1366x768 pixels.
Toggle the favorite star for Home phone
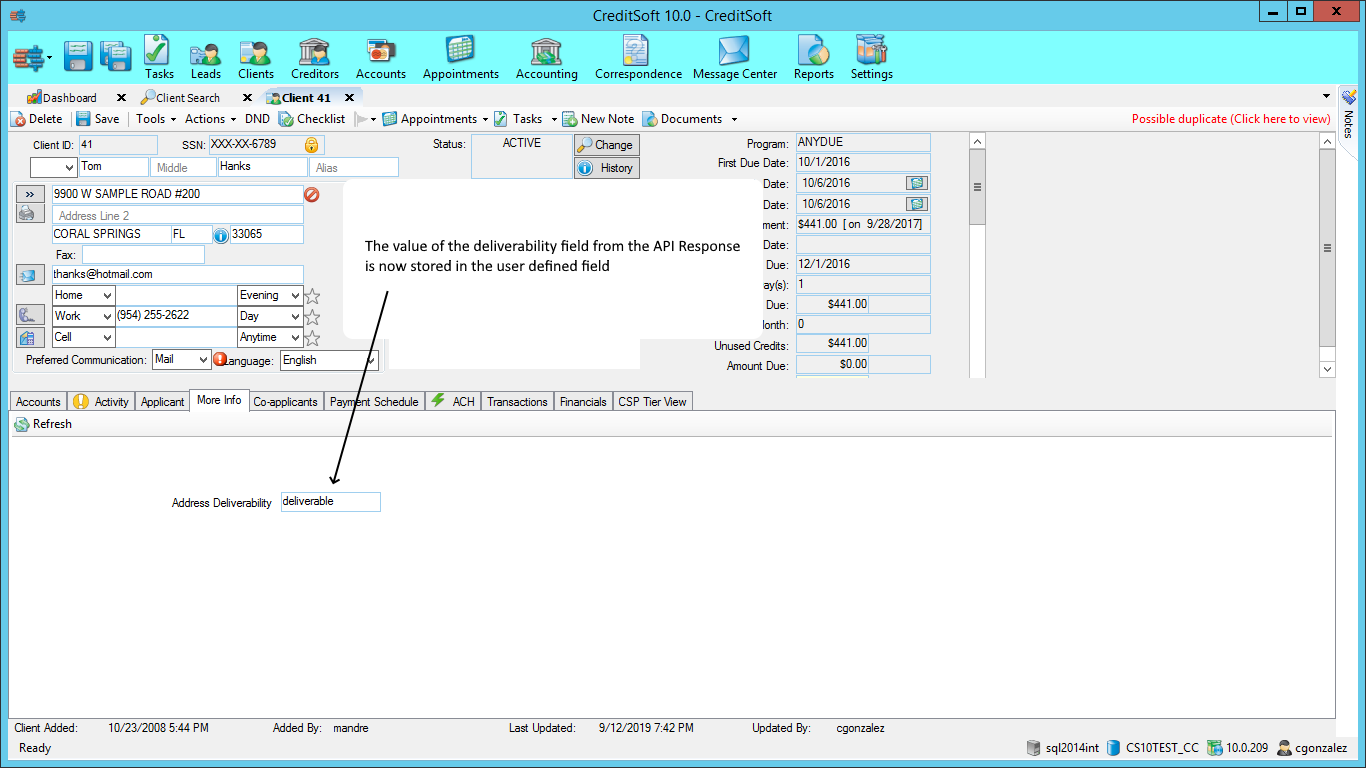coord(312,296)
